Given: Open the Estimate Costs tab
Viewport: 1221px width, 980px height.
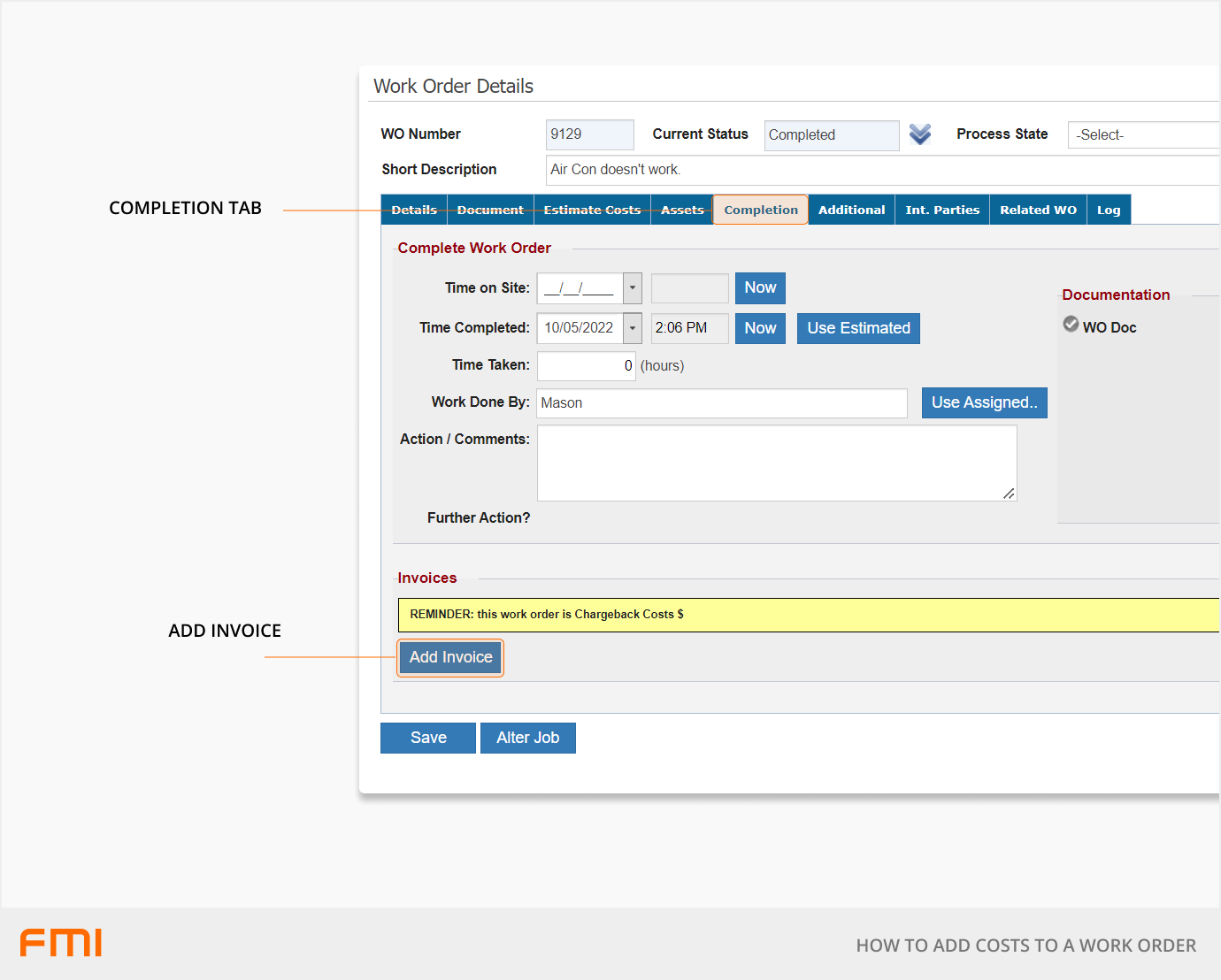Looking at the screenshot, I should [x=592, y=210].
